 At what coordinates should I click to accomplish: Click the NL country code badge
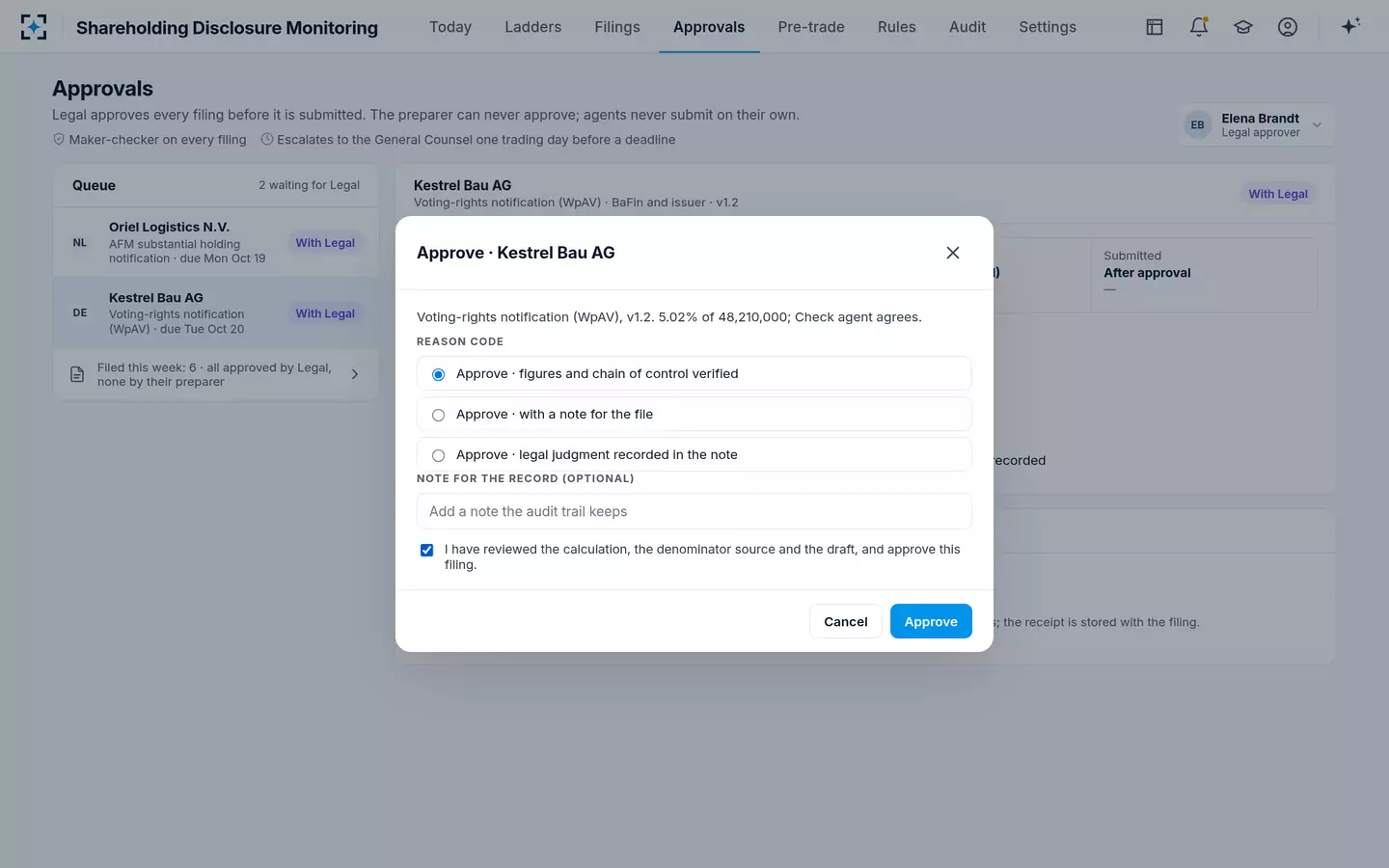(x=80, y=243)
